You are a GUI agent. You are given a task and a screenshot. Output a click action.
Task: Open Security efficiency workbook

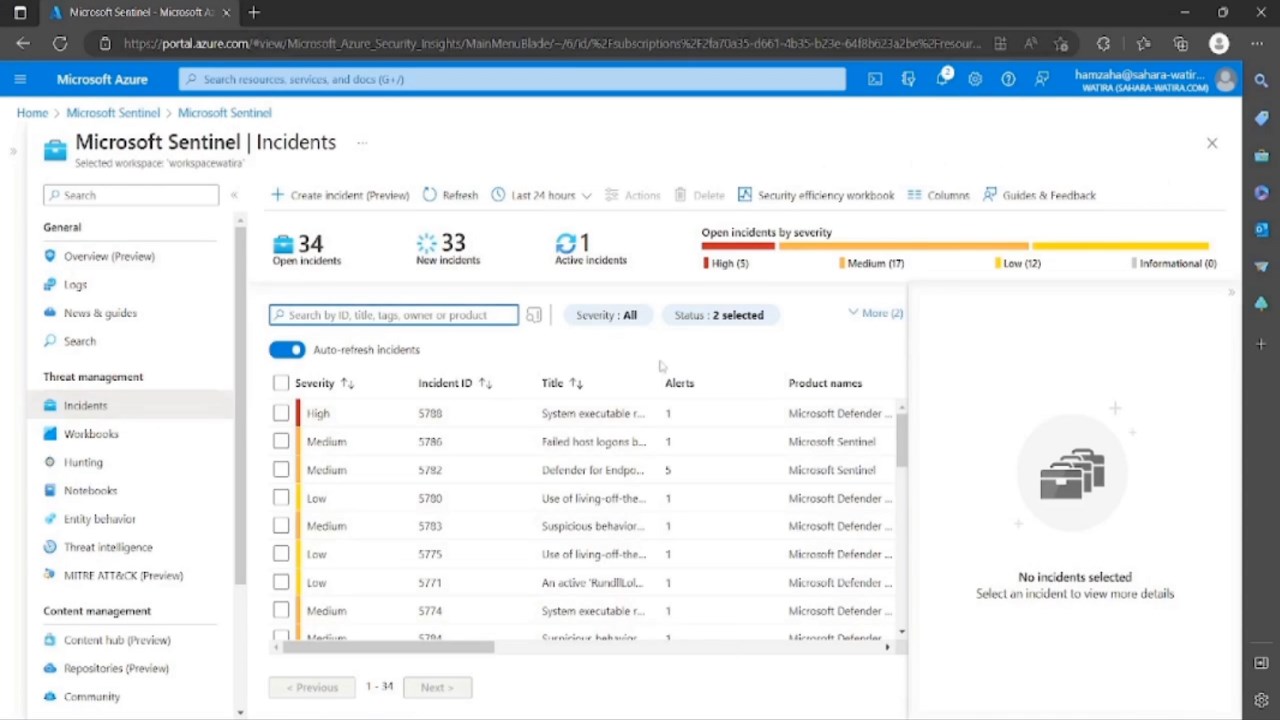point(816,195)
